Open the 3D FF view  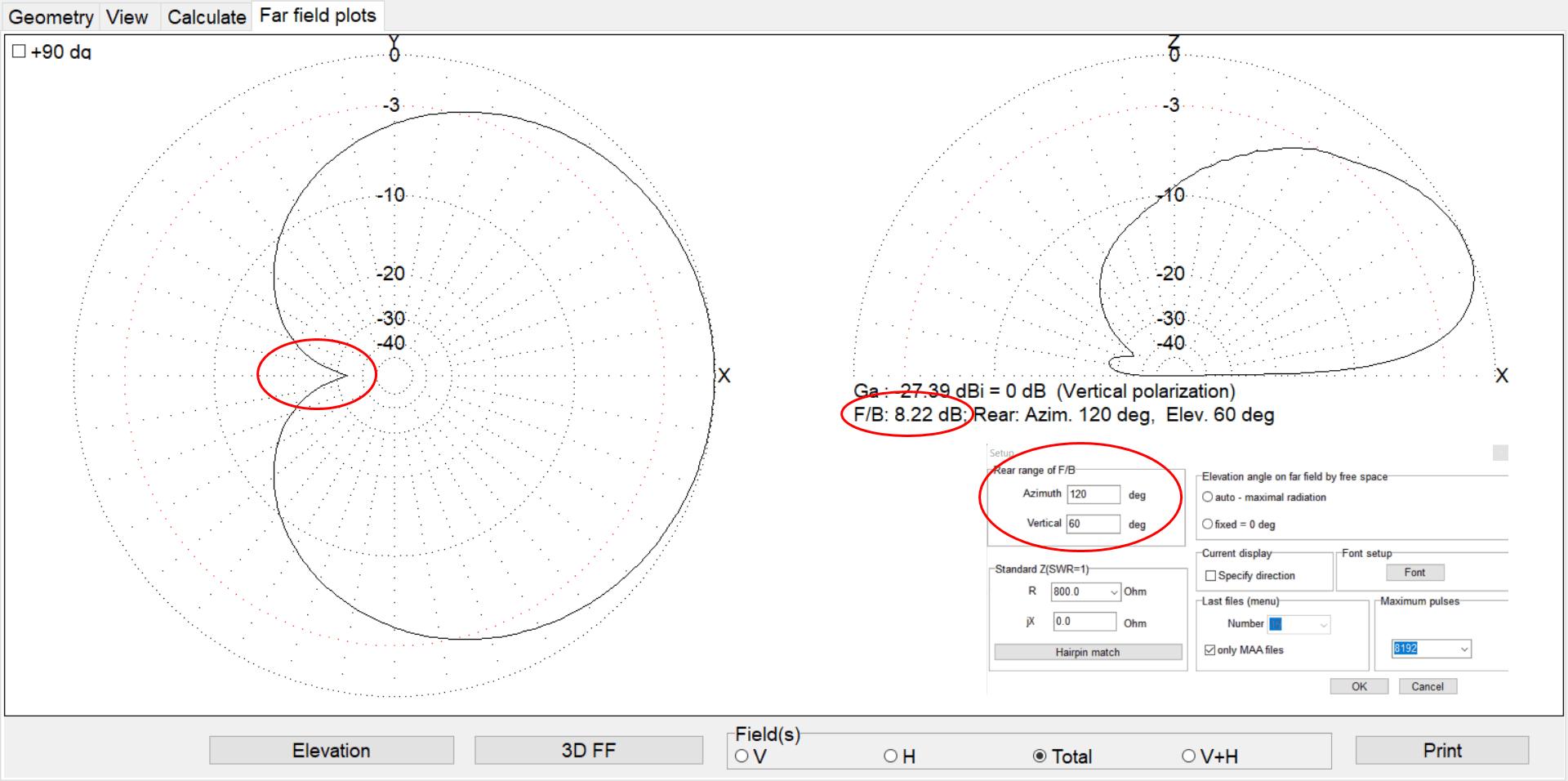pos(588,750)
